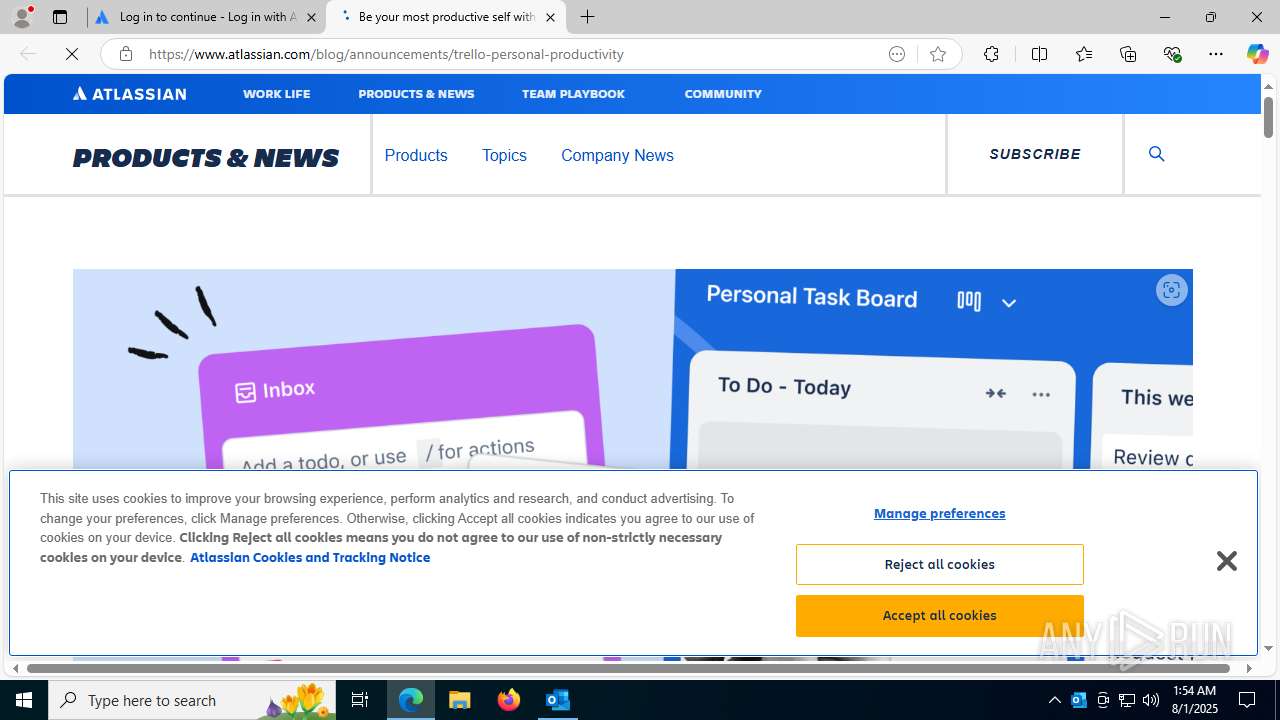Open the notification center icon
The image size is (1280, 720).
click(1247, 700)
